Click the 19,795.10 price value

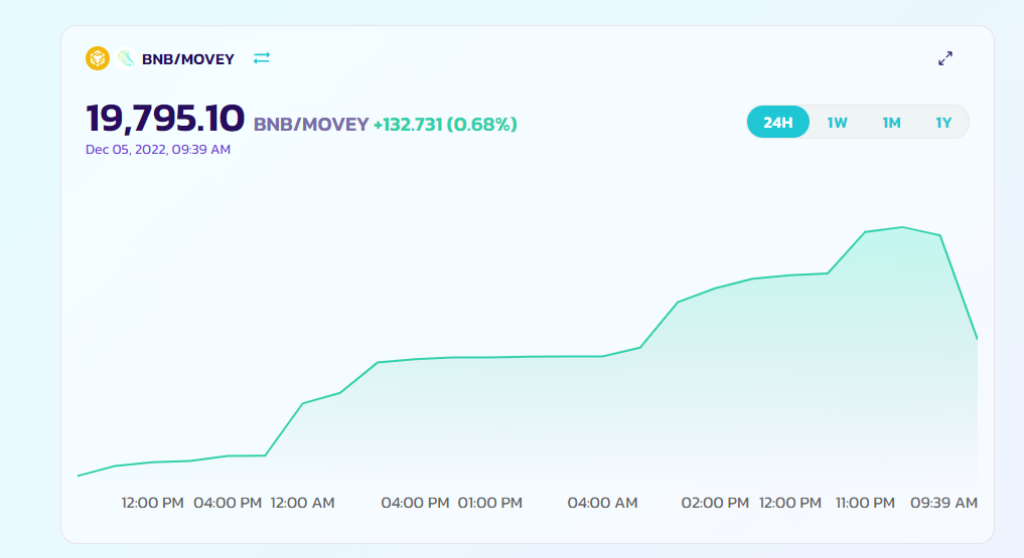point(165,119)
